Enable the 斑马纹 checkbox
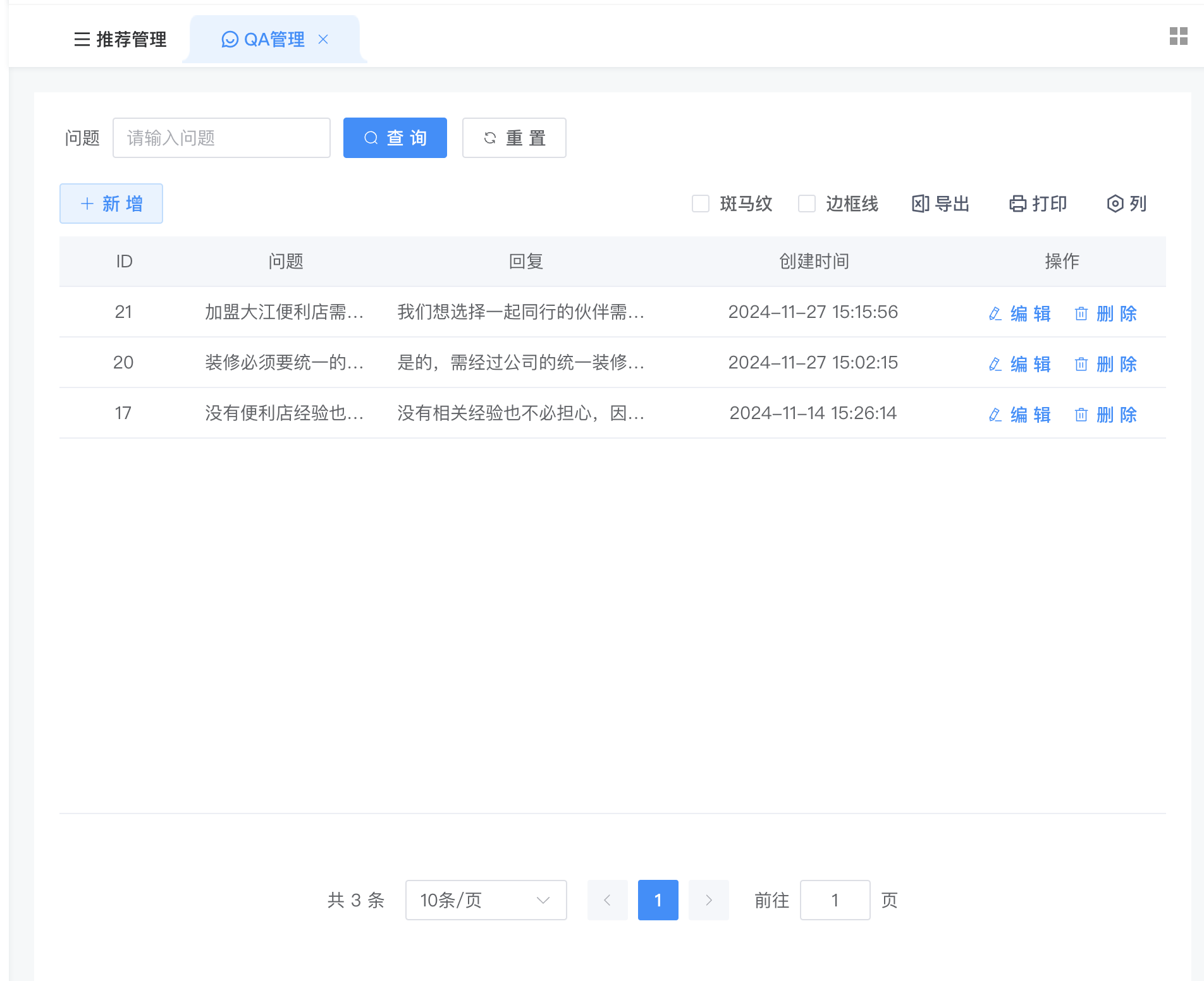1204x981 pixels. pos(700,204)
